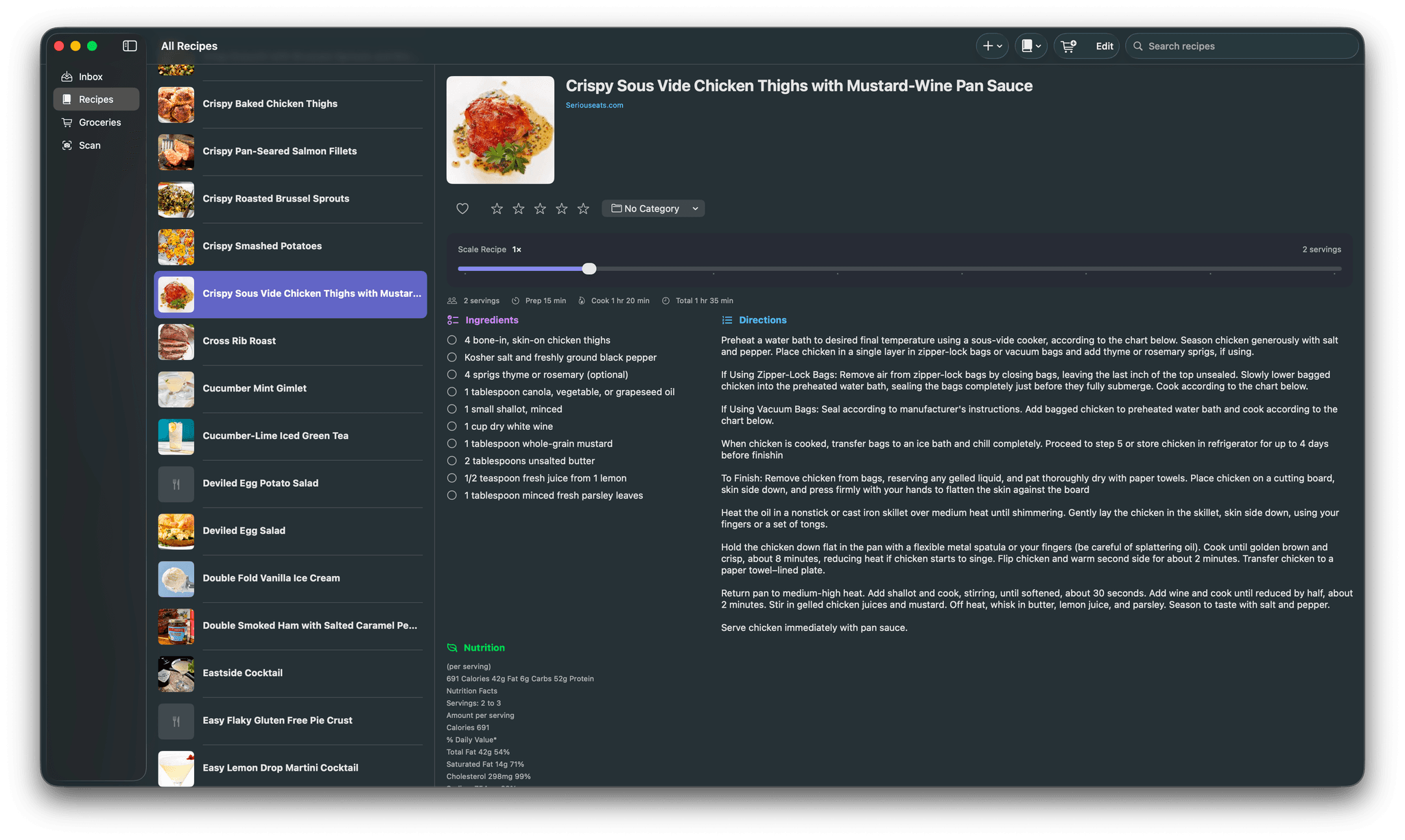Open the Inbox from the sidebar
Viewport: 1405px width, 840px height.
pyautogui.click(x=91, y=76)
